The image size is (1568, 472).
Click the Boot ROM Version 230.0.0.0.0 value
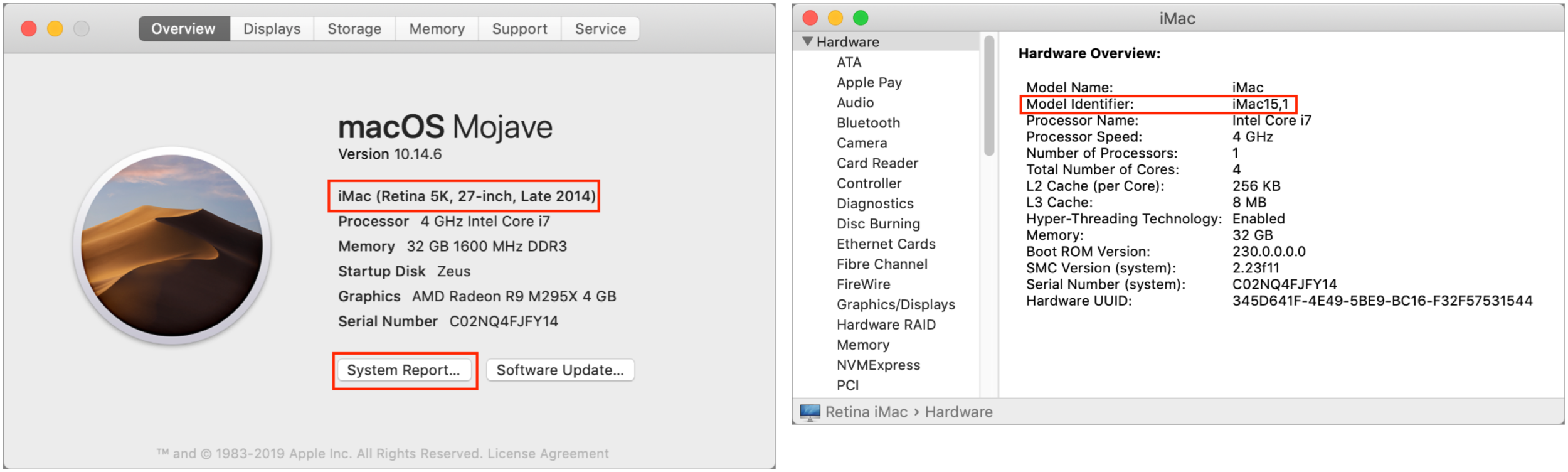[x=1269, y=252]
